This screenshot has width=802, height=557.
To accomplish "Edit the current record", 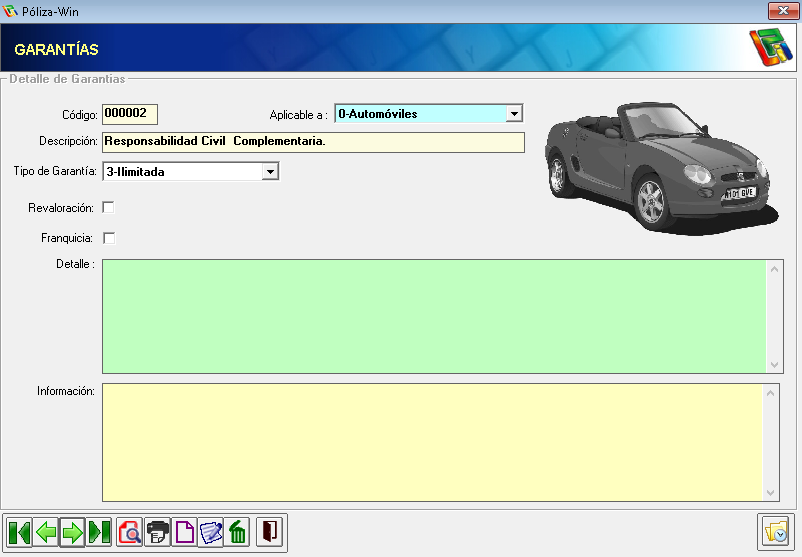I will pyautogui.click(x=210, y=532).
